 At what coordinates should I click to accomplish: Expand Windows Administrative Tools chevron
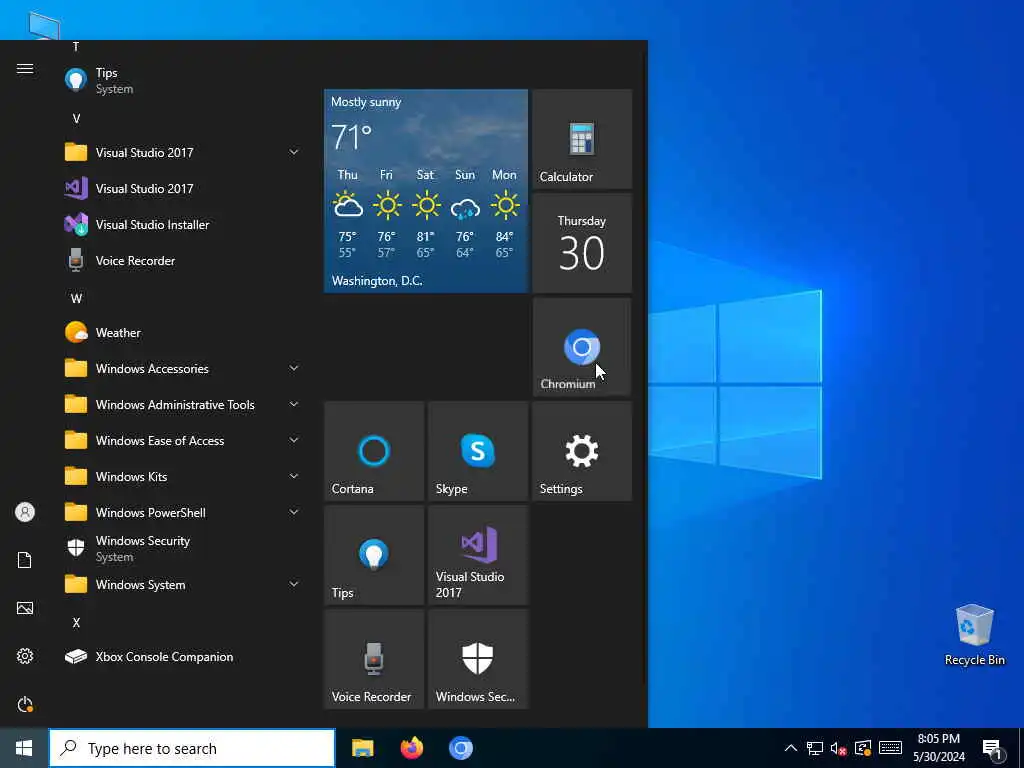click(x=294, y=404)
